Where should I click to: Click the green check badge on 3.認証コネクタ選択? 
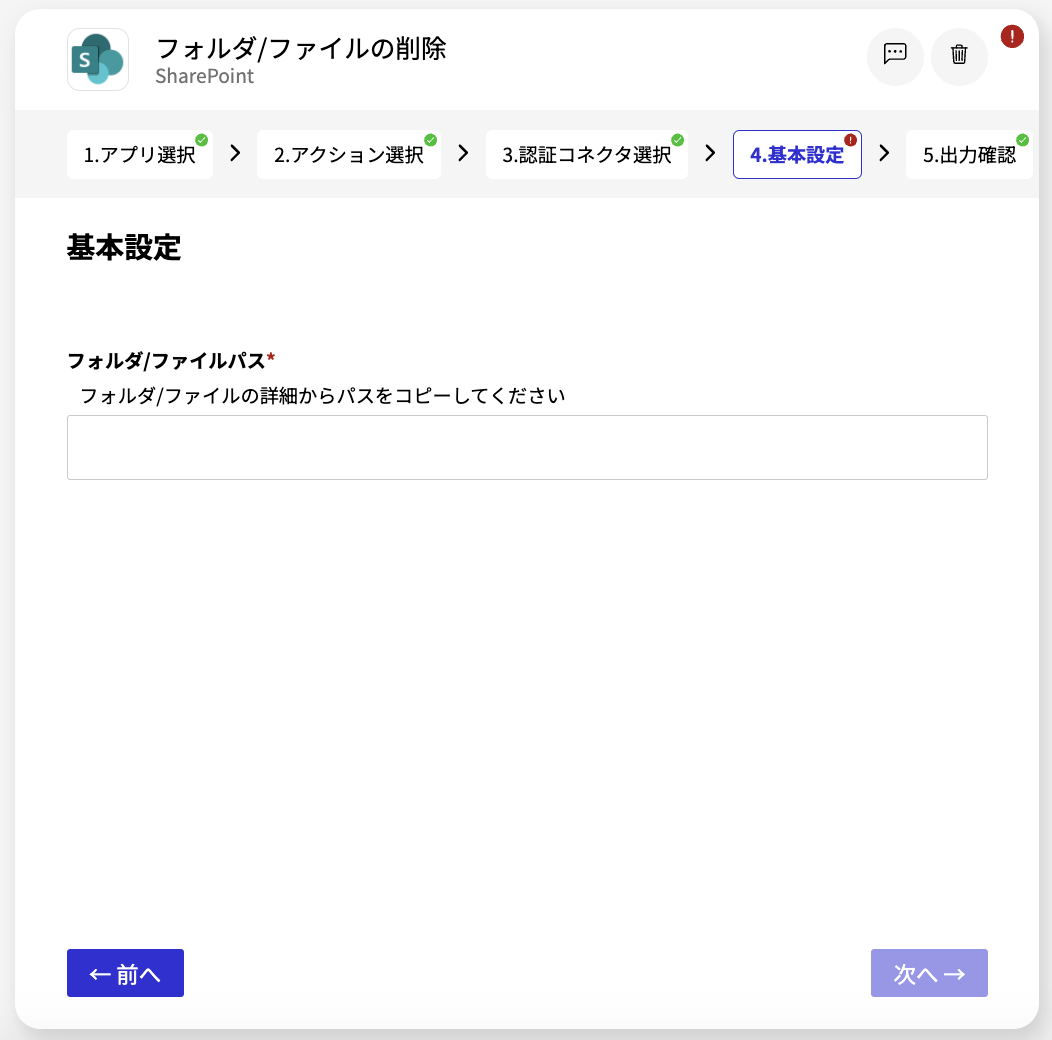678,140
